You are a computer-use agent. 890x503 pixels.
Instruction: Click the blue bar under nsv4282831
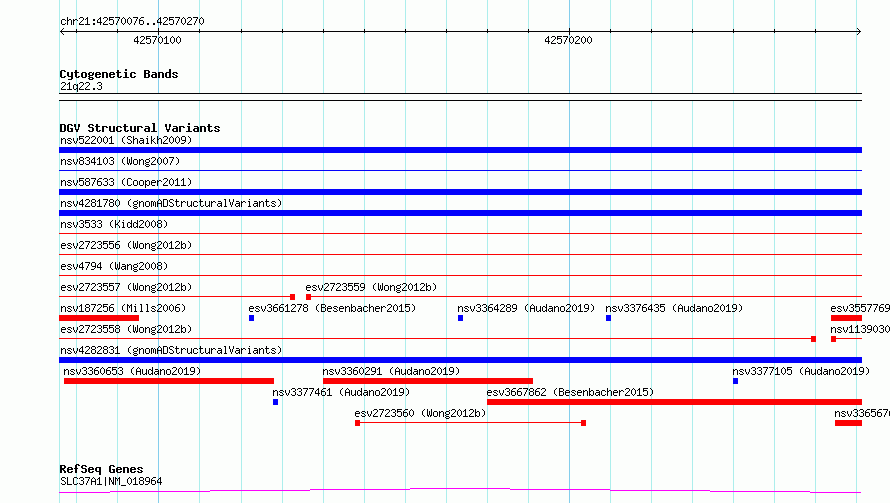tap(460, 360)
